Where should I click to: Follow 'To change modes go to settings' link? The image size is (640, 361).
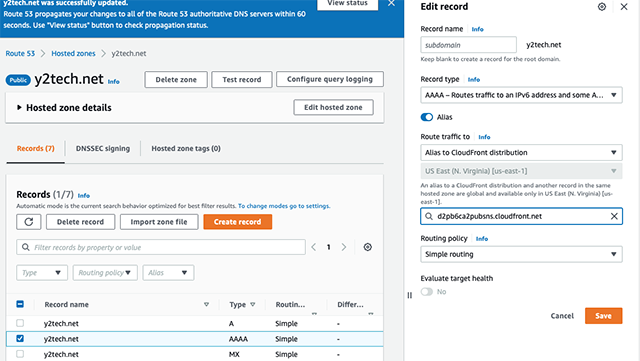coord(284,206)
